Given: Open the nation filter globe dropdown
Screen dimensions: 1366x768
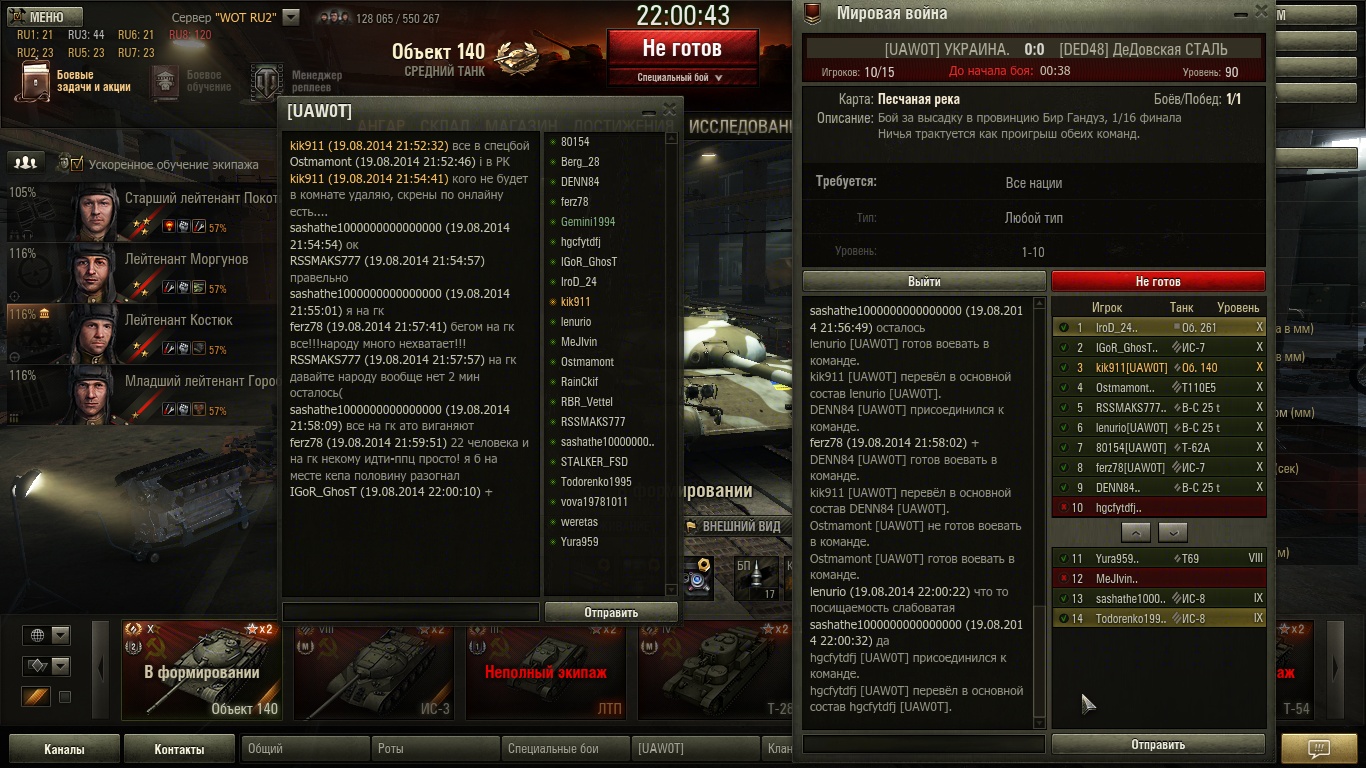Looking at the screenshot, I should point(47,635).
